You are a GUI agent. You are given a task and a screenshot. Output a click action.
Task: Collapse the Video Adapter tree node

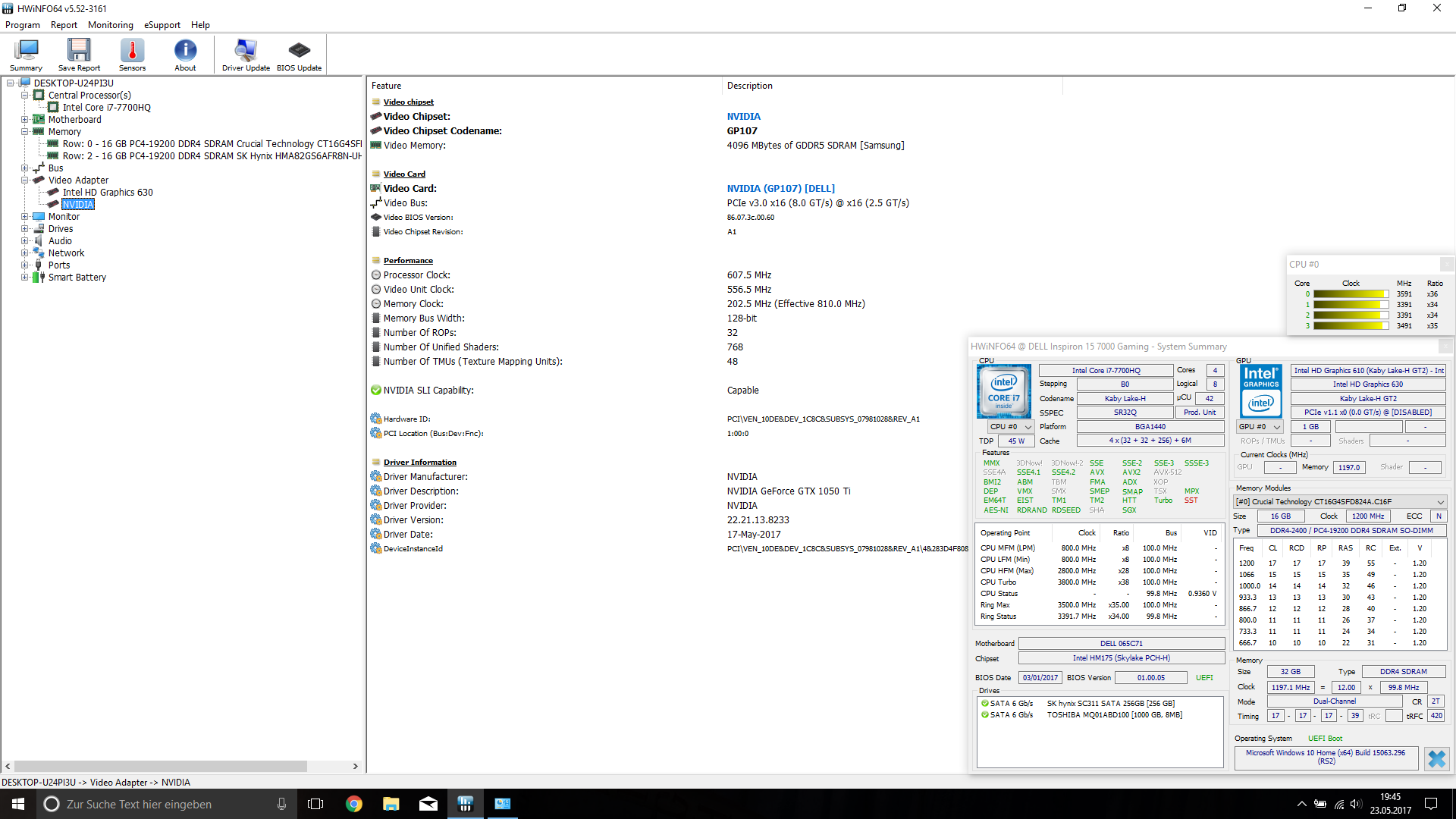25,180
